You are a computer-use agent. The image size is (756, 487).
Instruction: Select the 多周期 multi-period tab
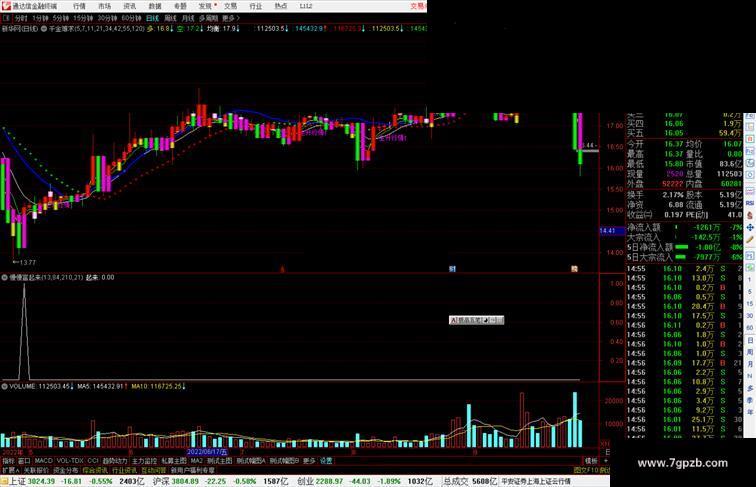[208, 18]
